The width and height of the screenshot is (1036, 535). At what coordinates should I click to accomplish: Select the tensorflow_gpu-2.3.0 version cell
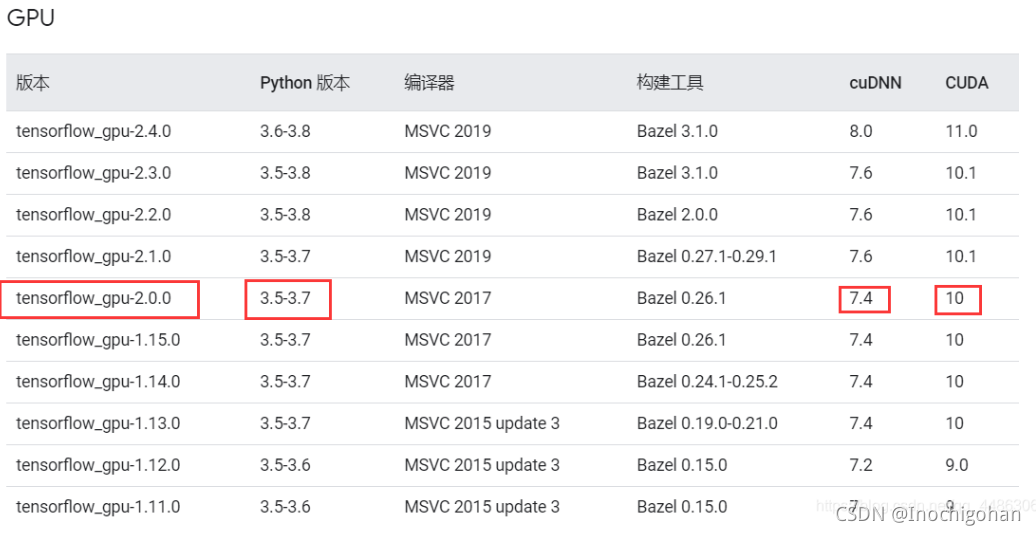click(x=93, y=173)
